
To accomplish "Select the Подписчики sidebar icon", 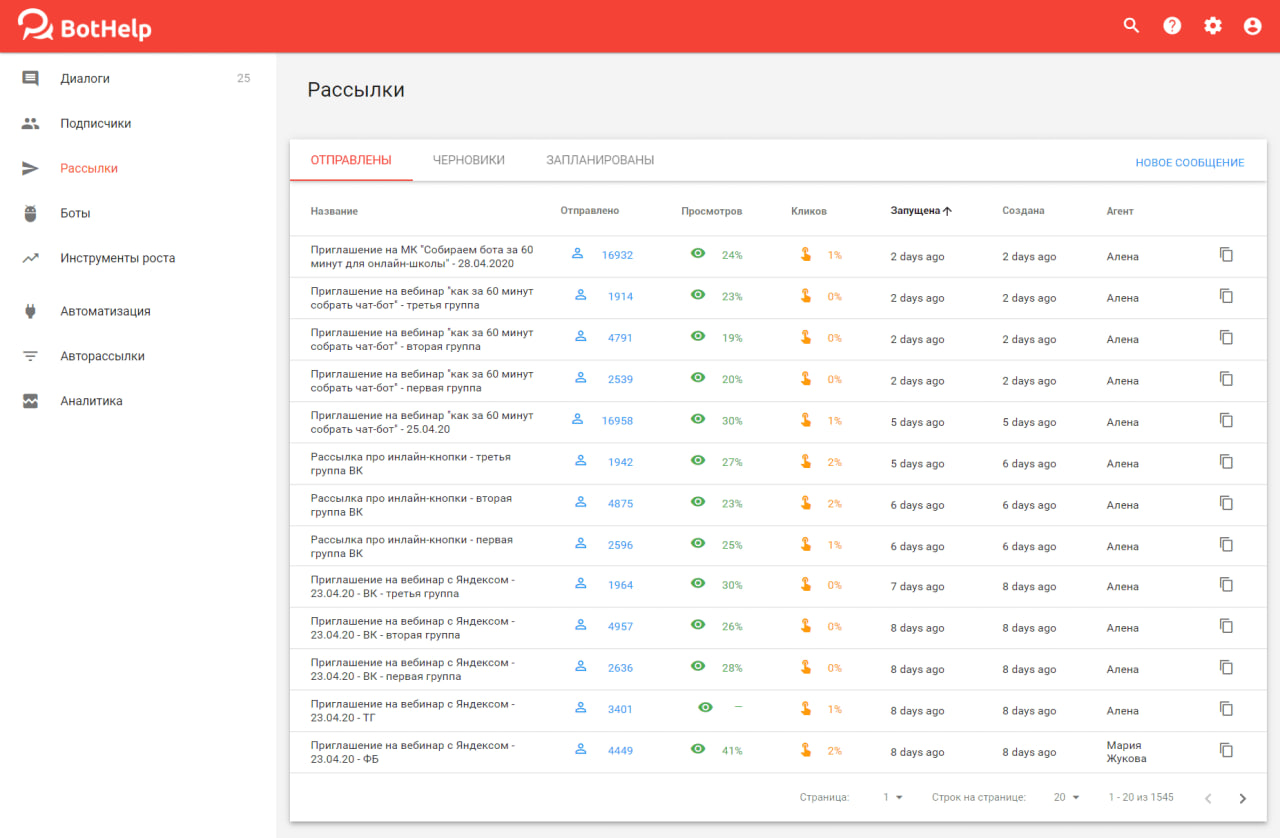I will pyautogui.click(x=30, y=123).
